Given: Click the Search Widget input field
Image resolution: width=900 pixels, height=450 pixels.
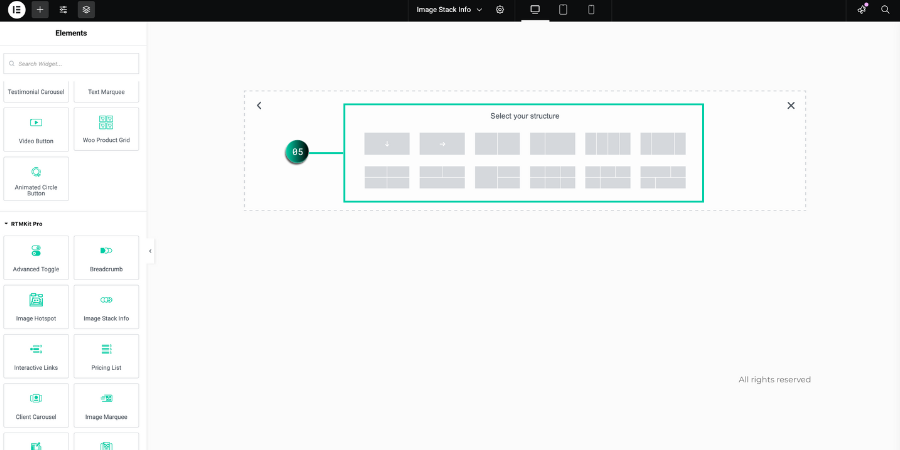Looking at the screenshot, I should pos(71,64).
